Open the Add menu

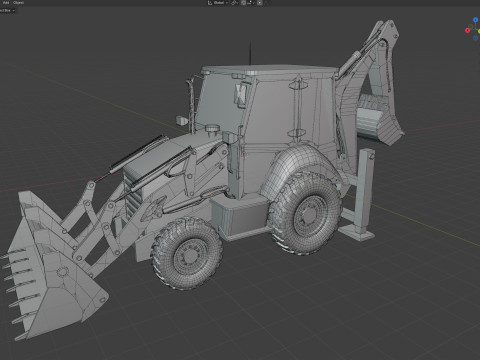point(6,3)
